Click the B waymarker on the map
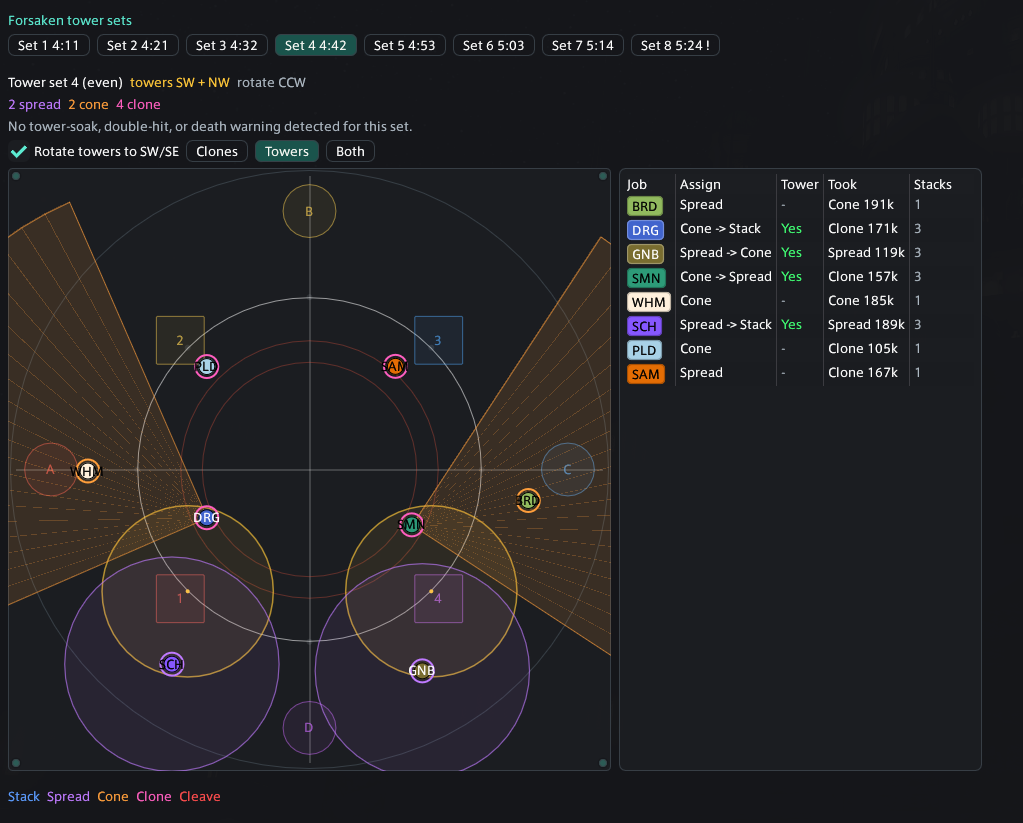Image resolution: width=1023 pixels, height=823 pixels. click(x=309, y=211)
